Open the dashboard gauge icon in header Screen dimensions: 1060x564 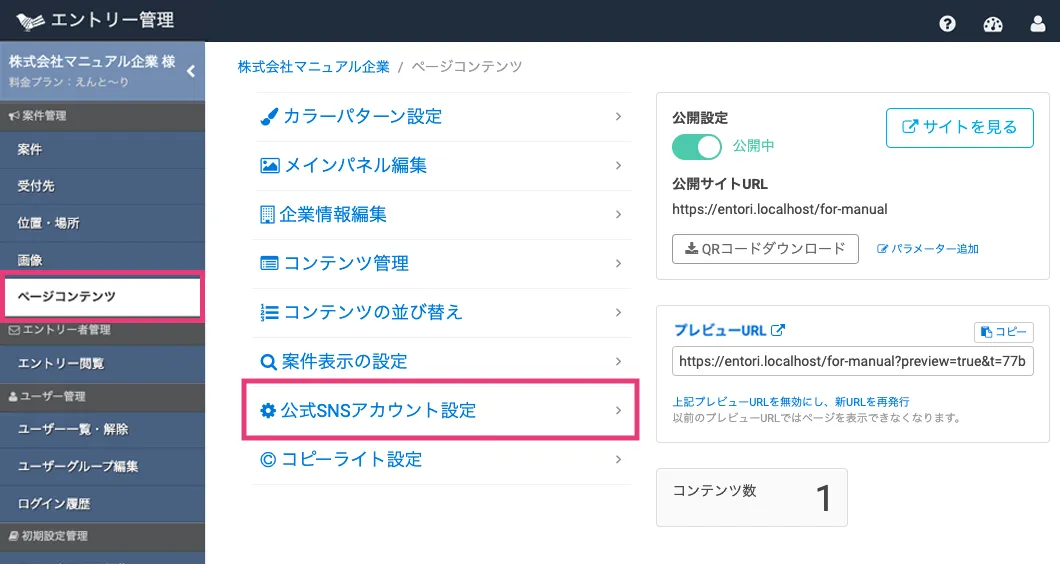click(x=992, y=24)
